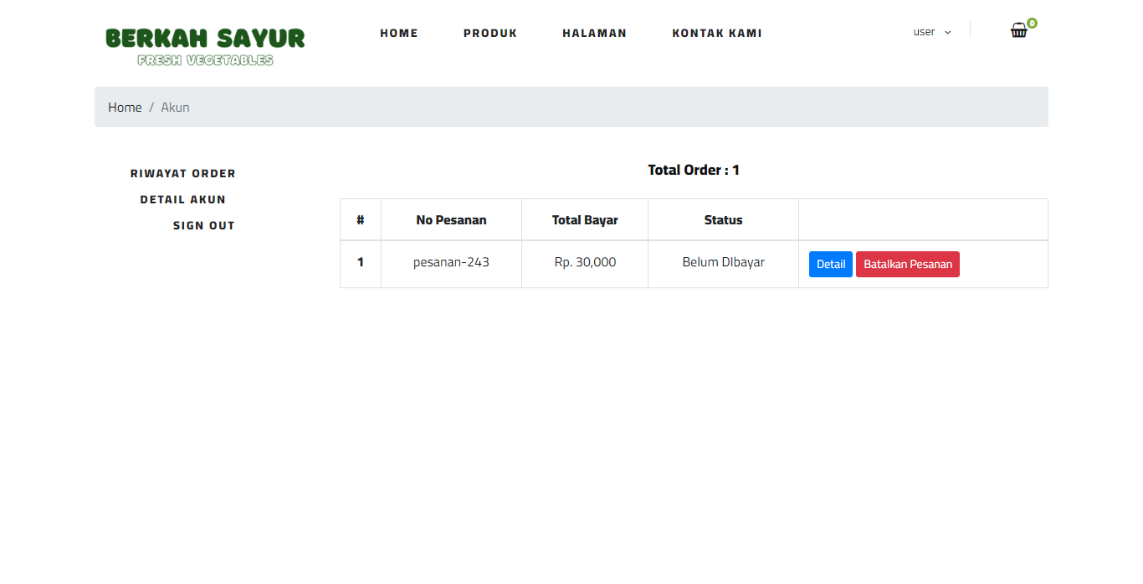Open Riwayat Order in sidebar
Viewport: 1143px width, 584px height.
183,174
